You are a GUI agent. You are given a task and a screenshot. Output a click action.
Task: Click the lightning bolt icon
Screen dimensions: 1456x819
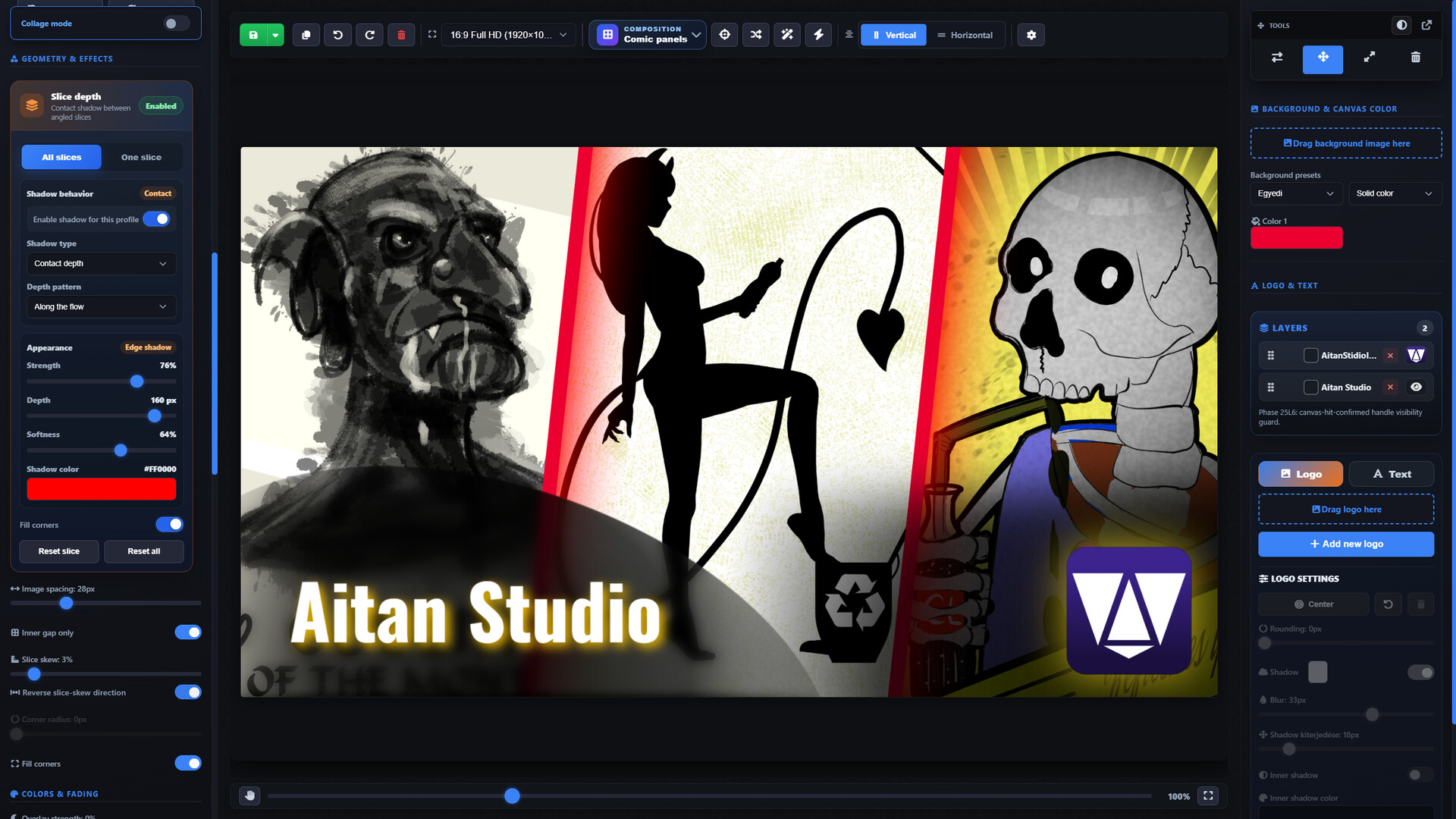(x=819, y=35)
